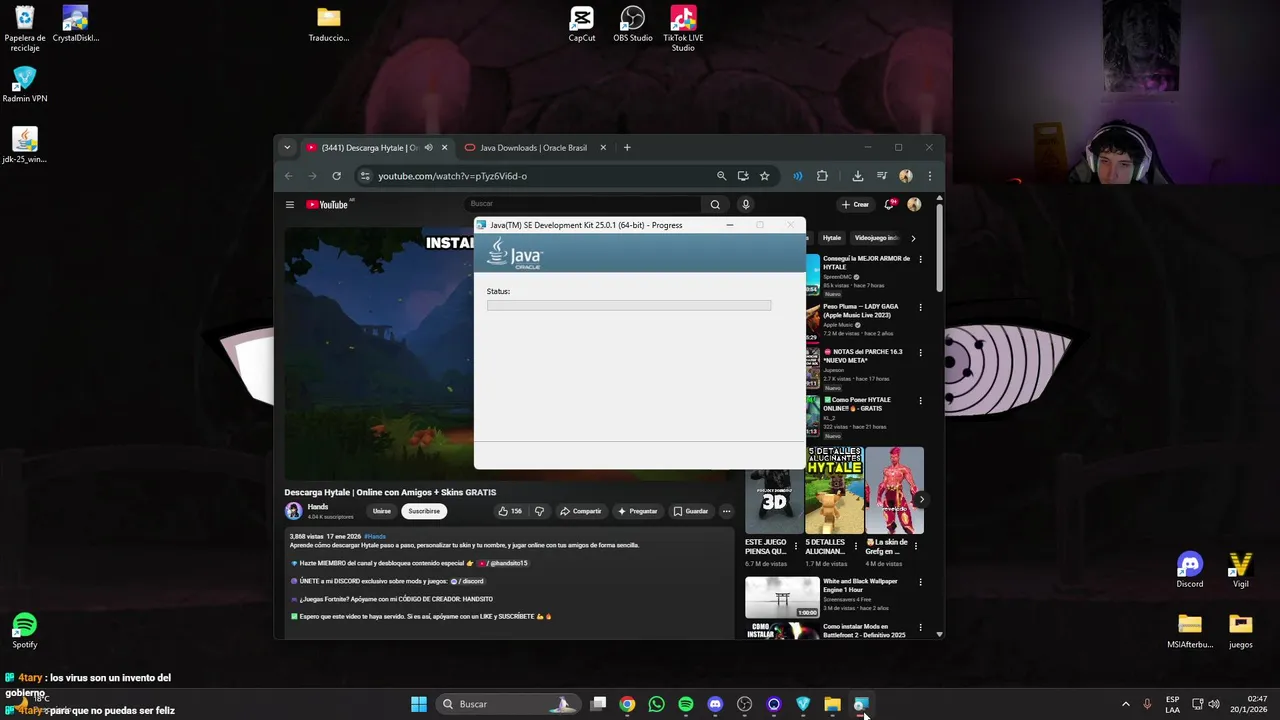Open the 5 DETALLES ALUCINANTES Hytale short
This screenshot has height=720, width=1280.
[834, 490]
